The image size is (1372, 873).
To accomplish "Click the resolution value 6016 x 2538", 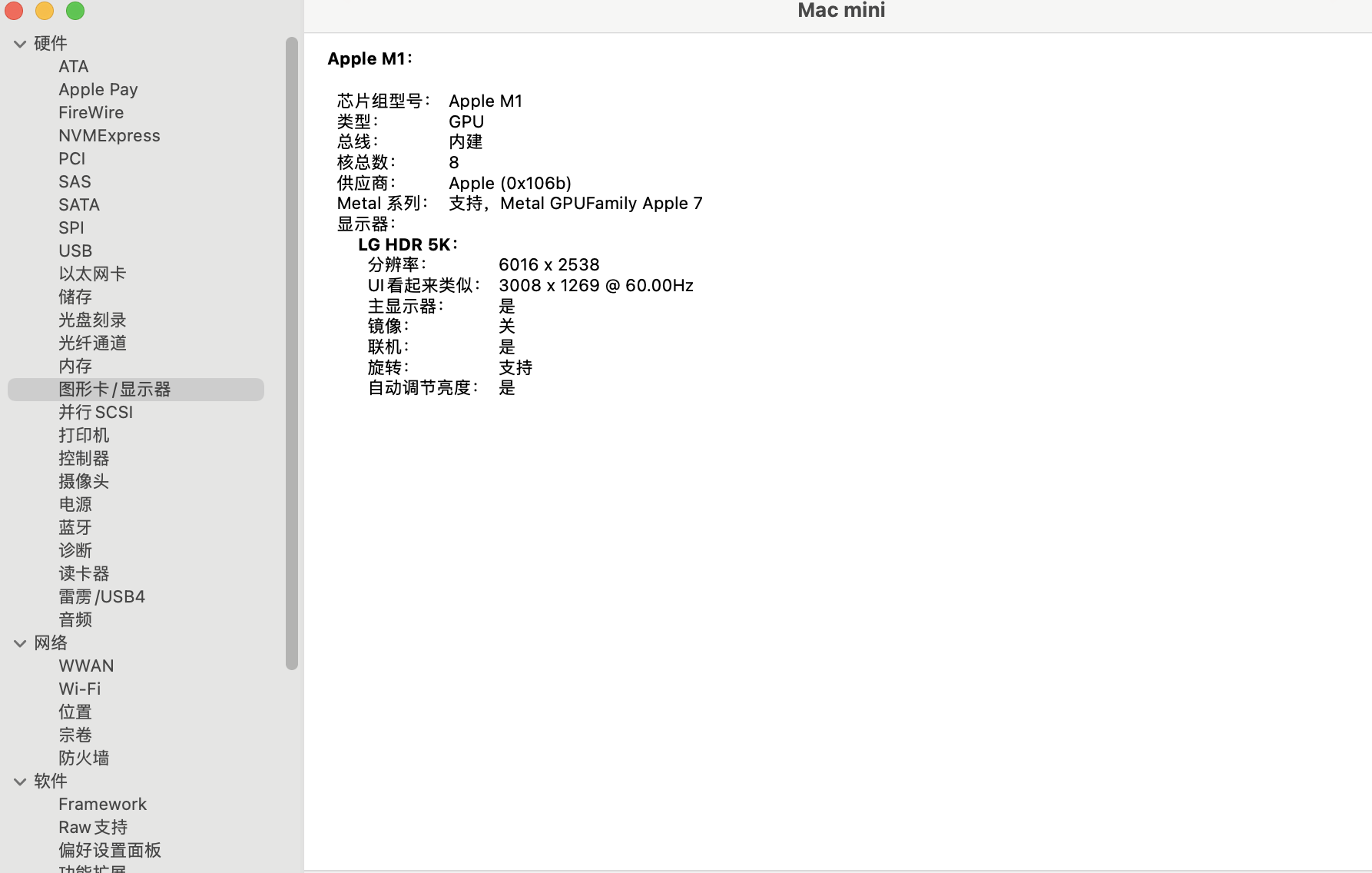I will click(549, 265).
